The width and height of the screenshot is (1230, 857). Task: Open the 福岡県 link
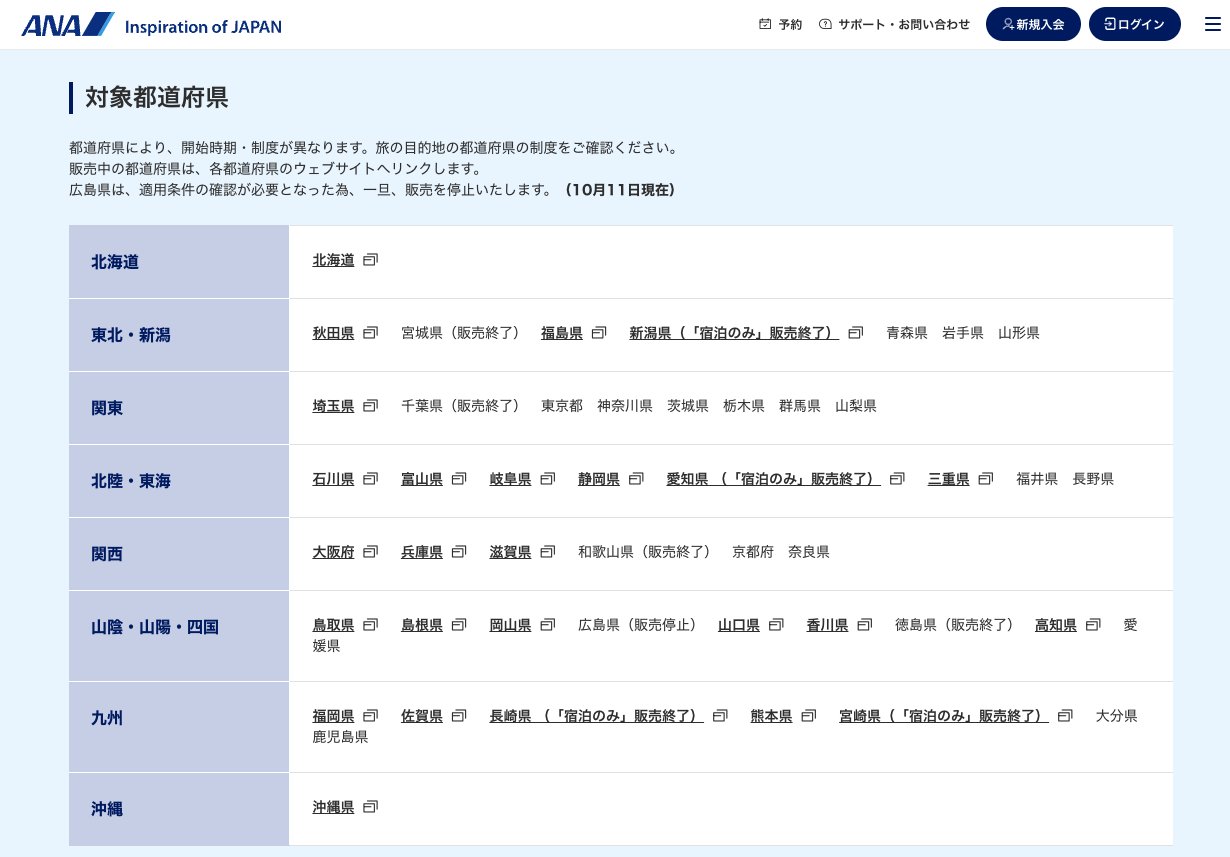click(334, 716)
